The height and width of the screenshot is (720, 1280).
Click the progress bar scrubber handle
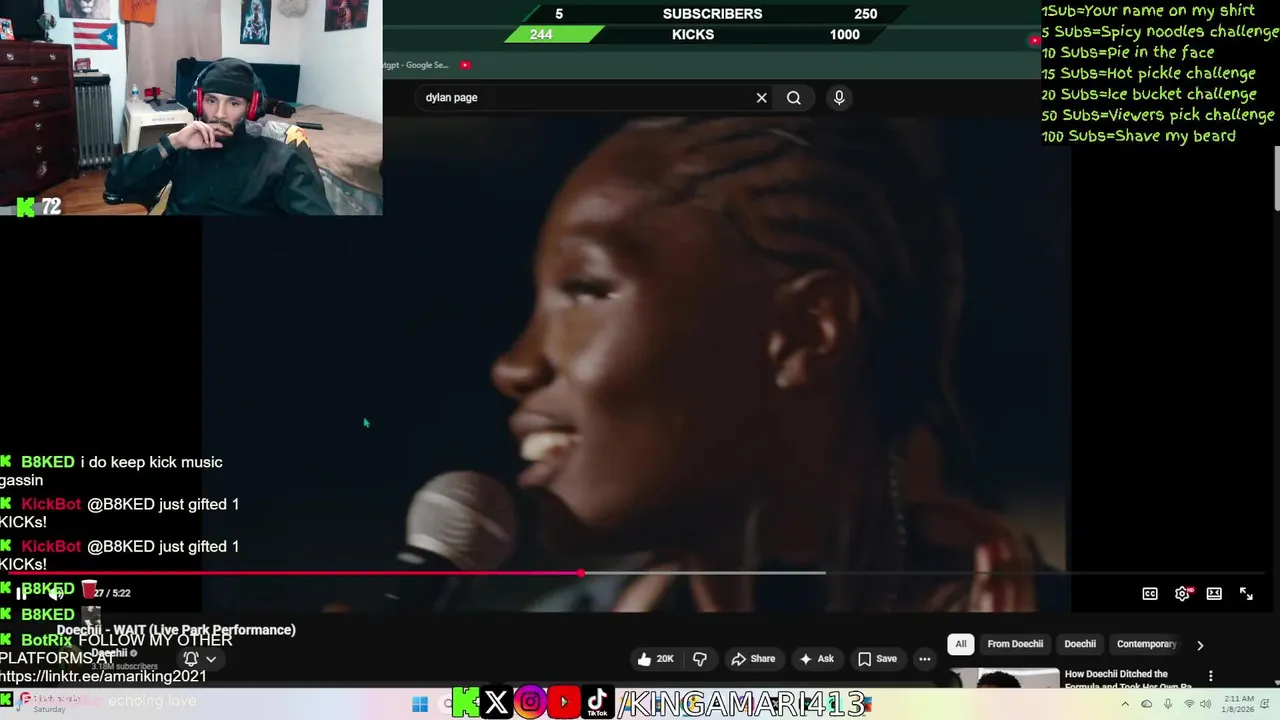pos(581,573)
